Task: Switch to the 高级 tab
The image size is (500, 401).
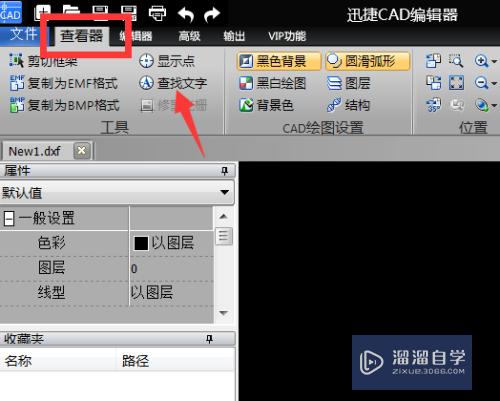Action: (189, 36)
